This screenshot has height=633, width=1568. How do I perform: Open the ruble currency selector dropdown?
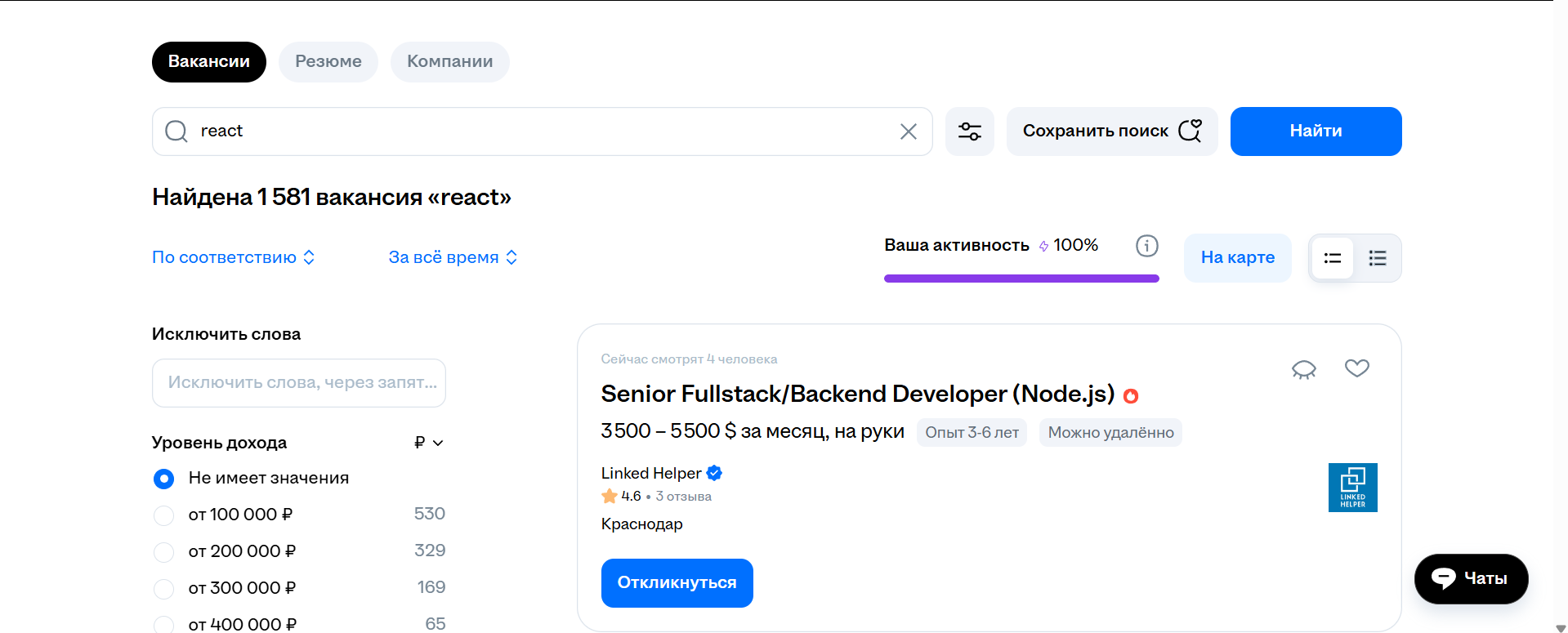click(x=428, y=443)
